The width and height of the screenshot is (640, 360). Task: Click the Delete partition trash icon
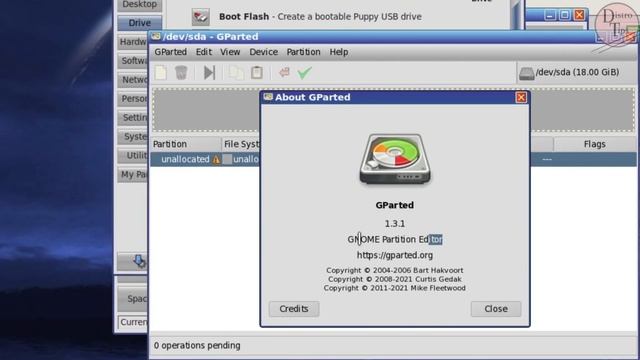point(181,73)
